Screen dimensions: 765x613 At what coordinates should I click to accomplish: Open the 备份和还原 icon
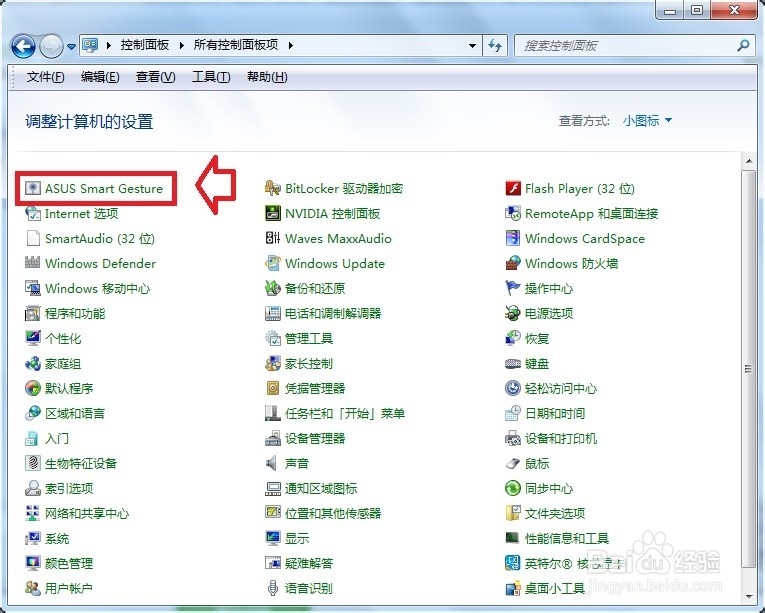click(x=273, y=288)
